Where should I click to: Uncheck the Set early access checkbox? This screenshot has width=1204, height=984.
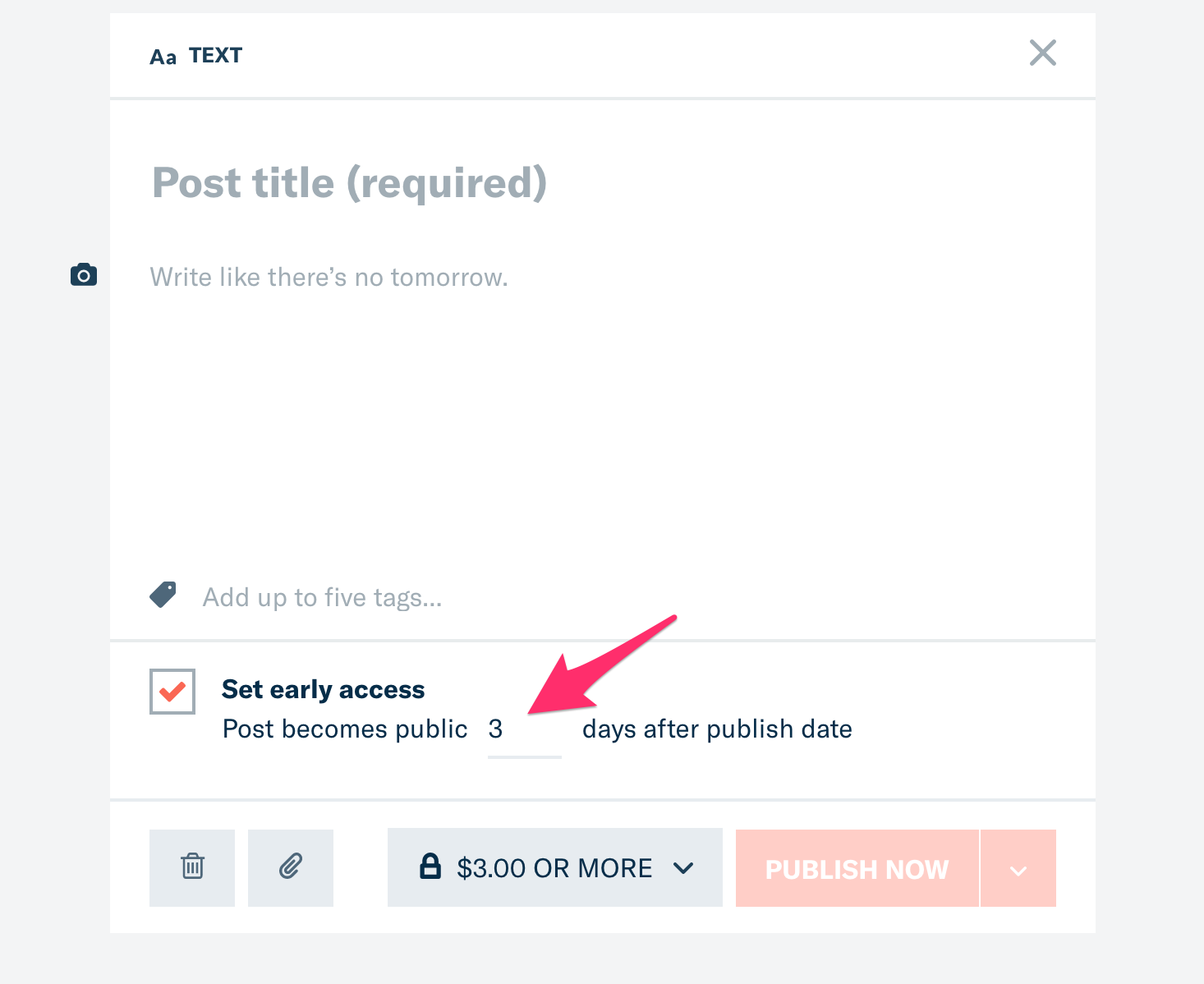pos(172,692)
